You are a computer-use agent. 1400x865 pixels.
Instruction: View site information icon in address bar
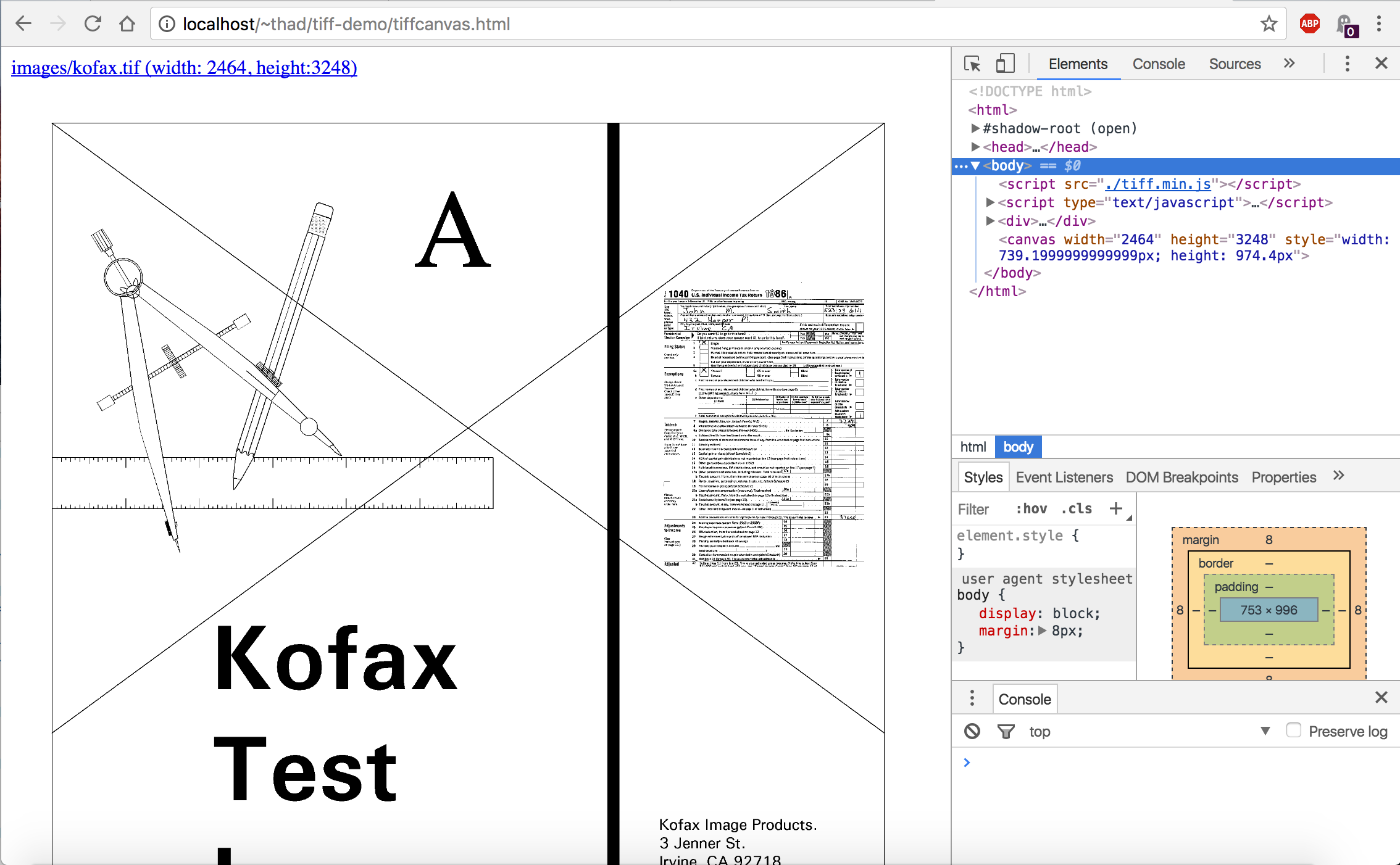click(x=167, y=24)
